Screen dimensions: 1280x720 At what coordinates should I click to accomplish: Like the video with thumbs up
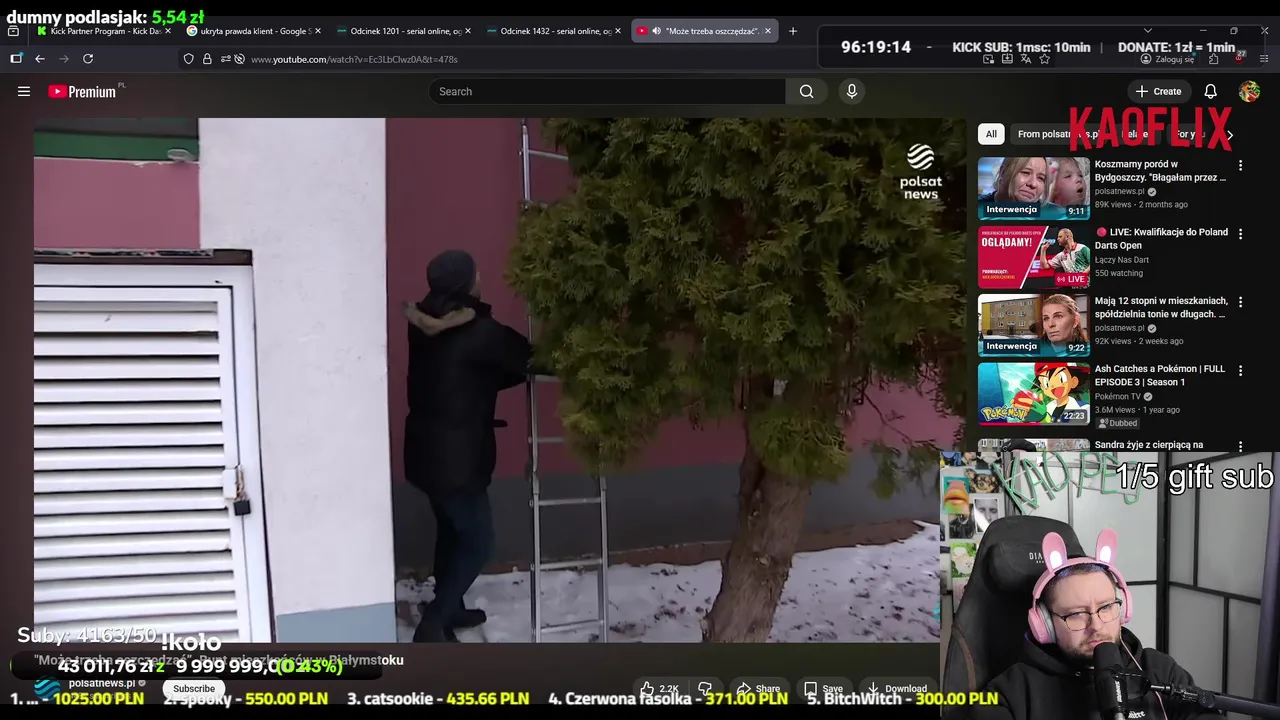(659, 688)
